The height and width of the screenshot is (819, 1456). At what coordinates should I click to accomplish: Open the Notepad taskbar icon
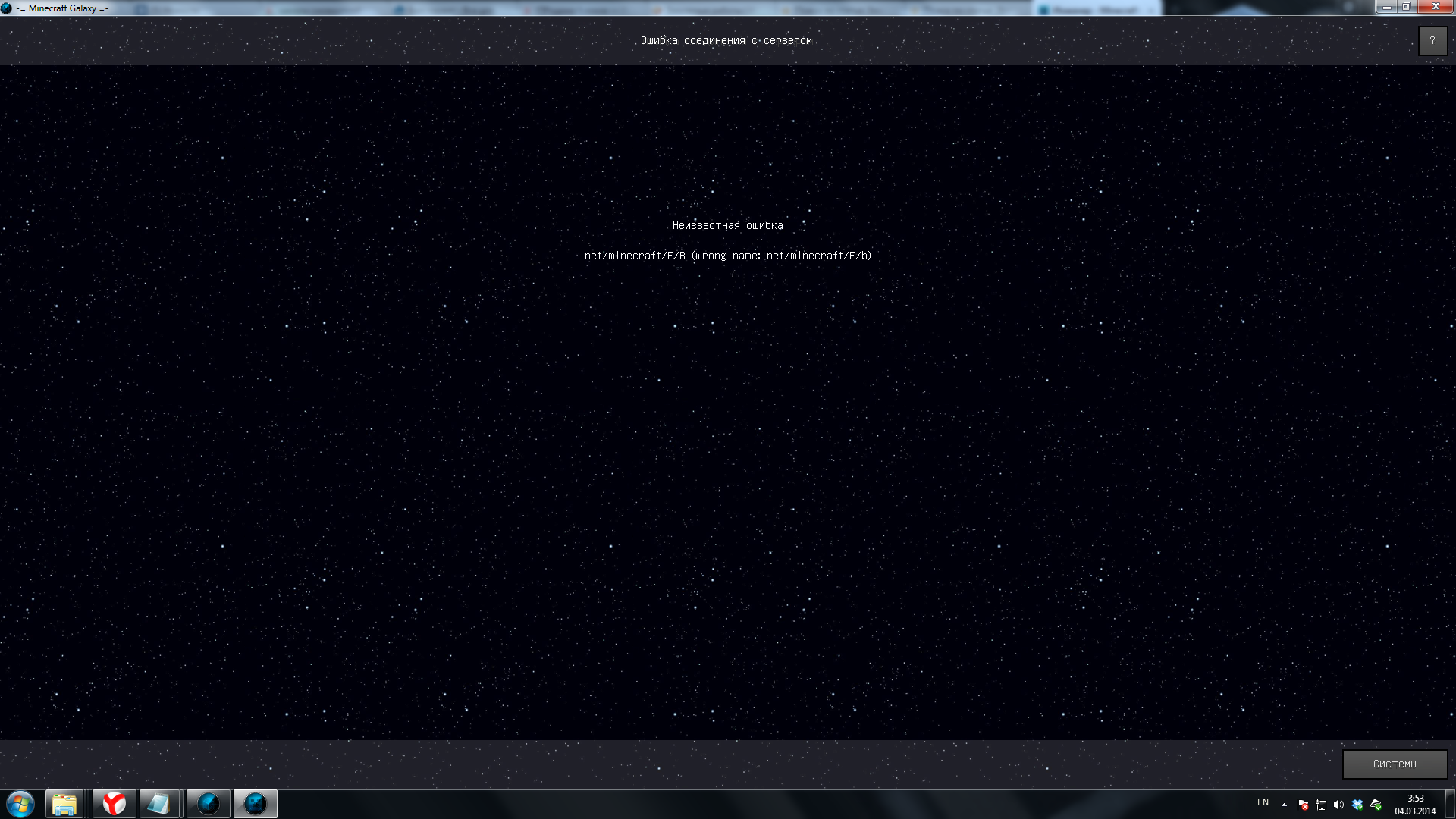159,804
